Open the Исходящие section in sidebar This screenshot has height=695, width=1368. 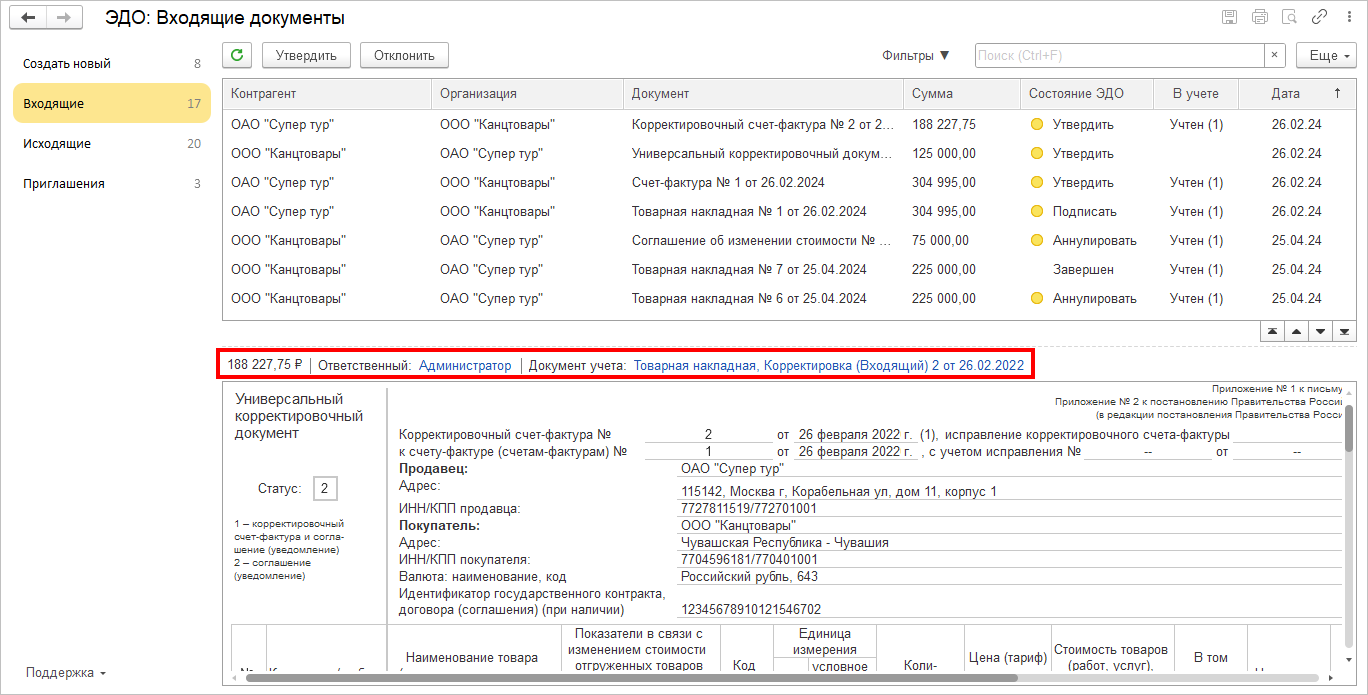(57, 144)
